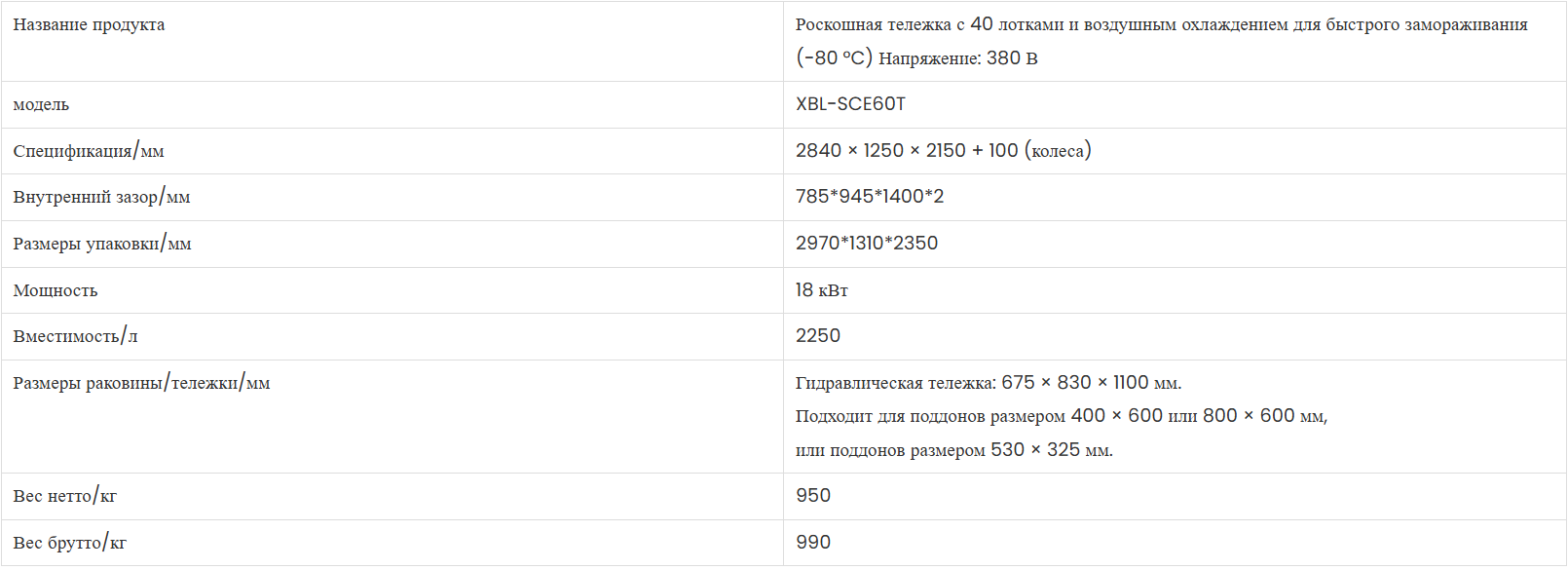Click the 'Мощность' row label
Viewport: 1568px width, 570px height.
pos(56,290)
